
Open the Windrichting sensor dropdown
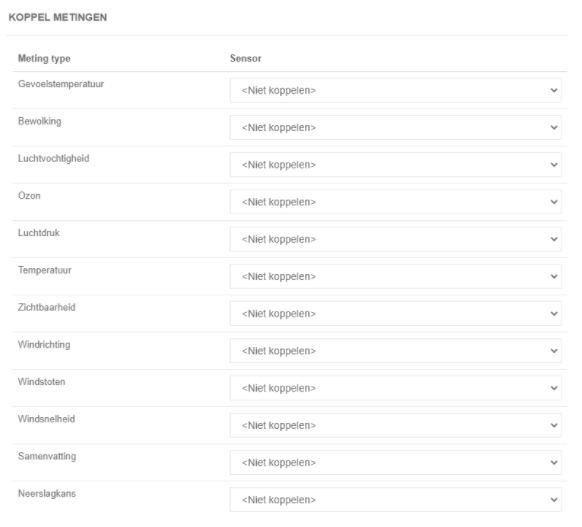click(x=396, y=351)
